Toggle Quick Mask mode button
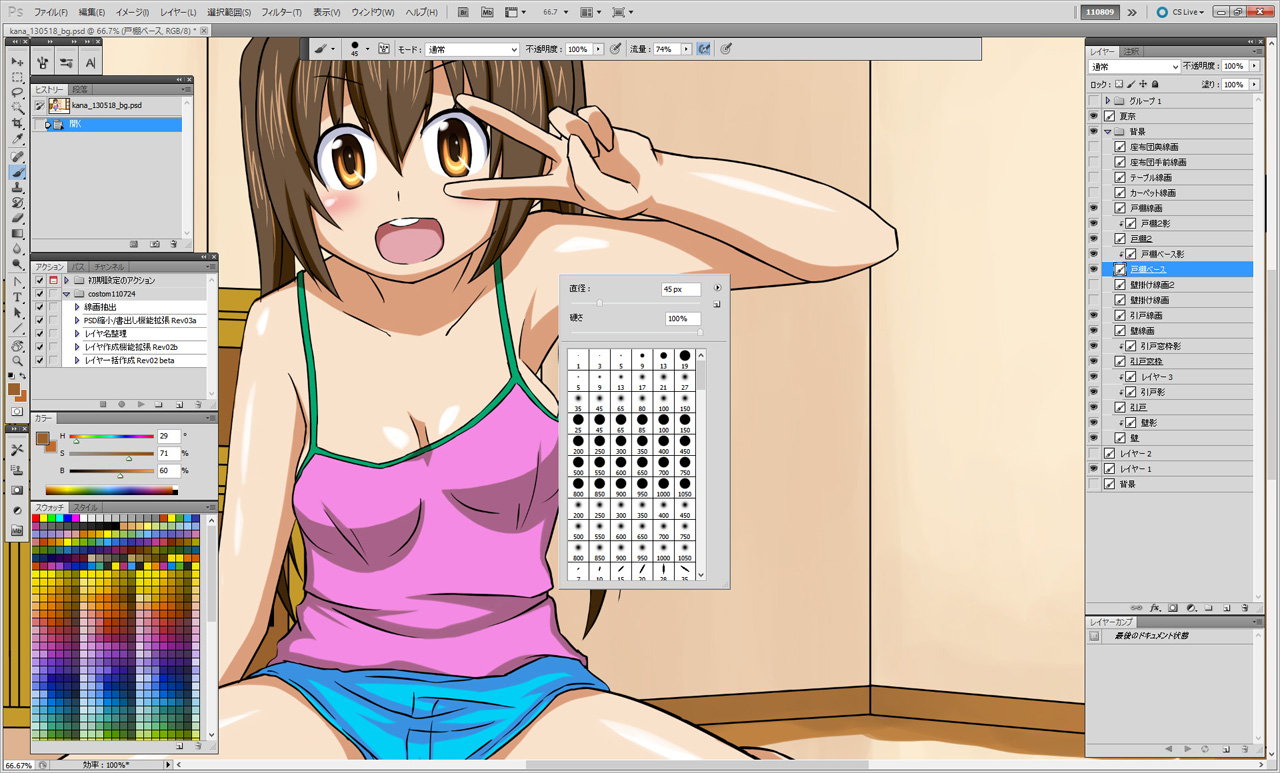 click(17, 412)
